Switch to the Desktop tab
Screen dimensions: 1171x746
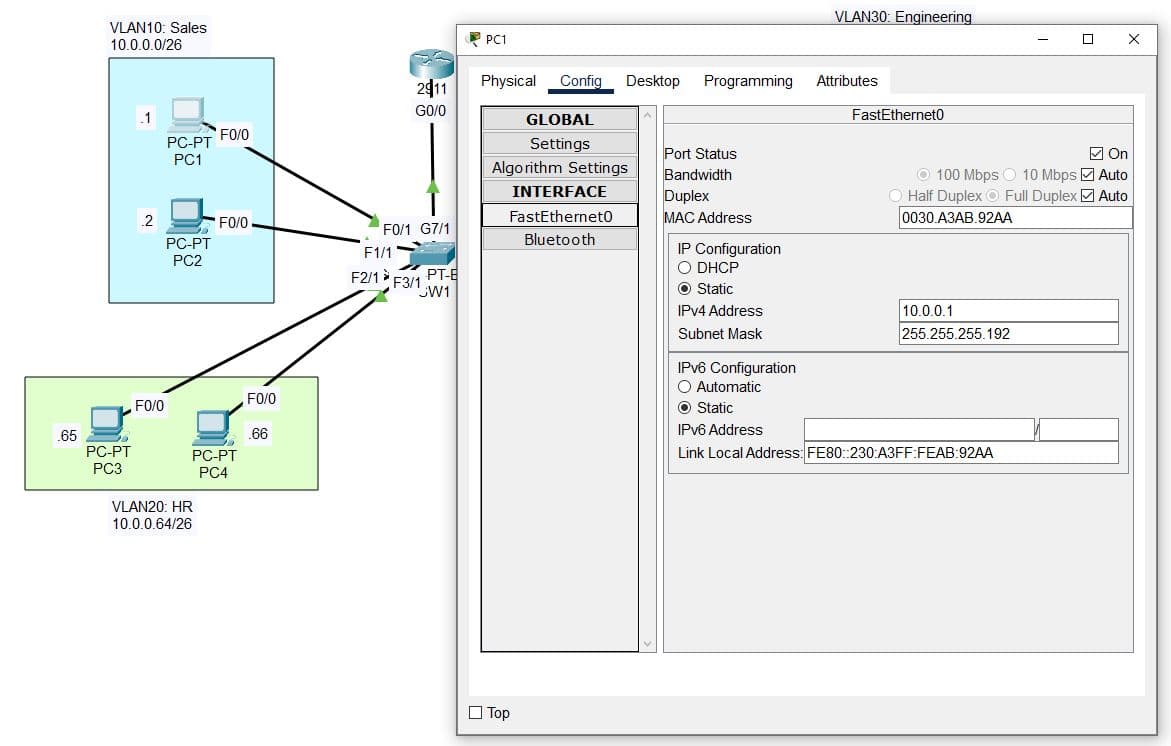pyautogui.click(x=652, y=81)
